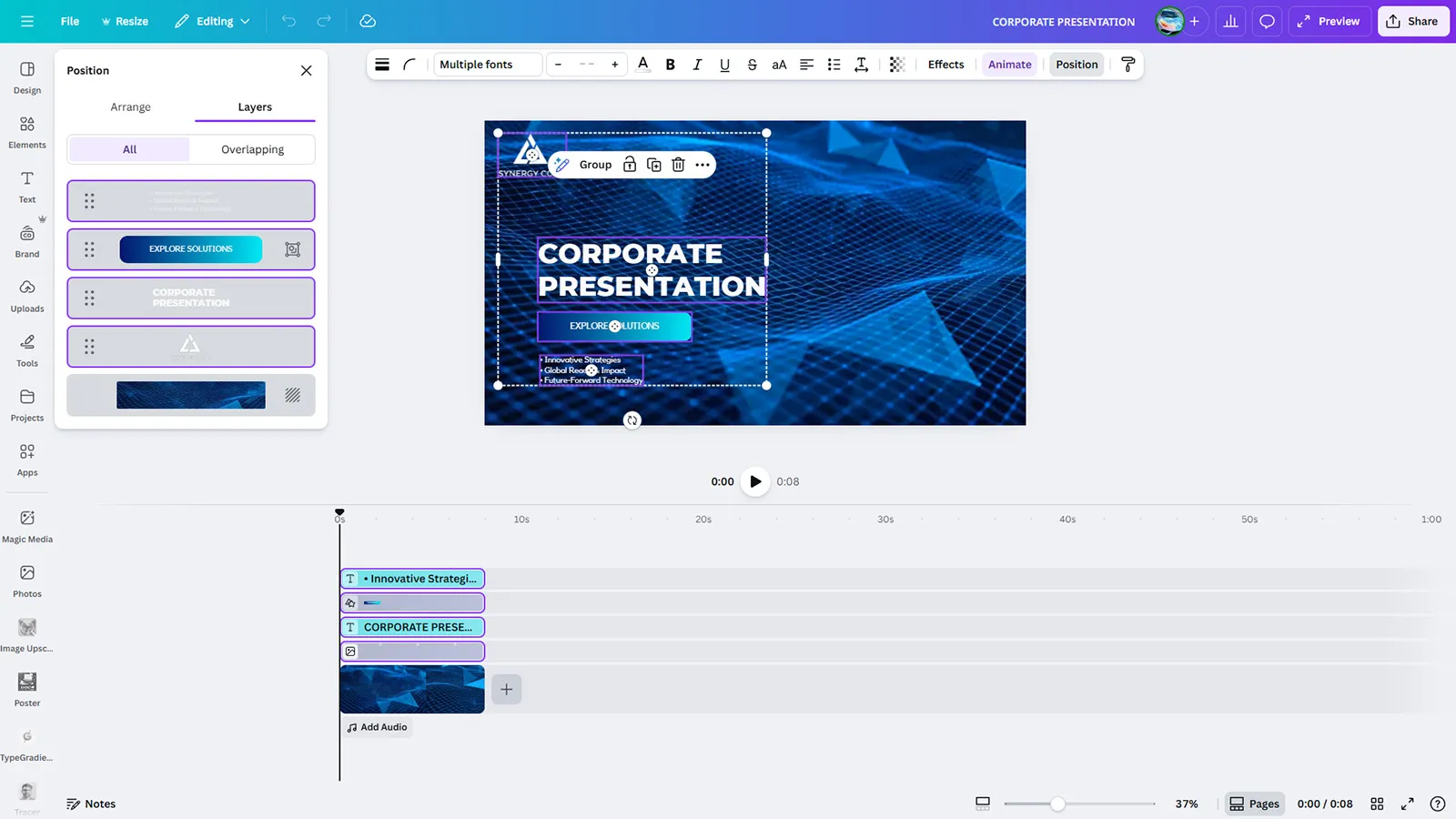This screenshot has width=1456, height=819.
Task: Open the Elements sidebar panel
Action: pyautogui.click(x=27, y=132)
